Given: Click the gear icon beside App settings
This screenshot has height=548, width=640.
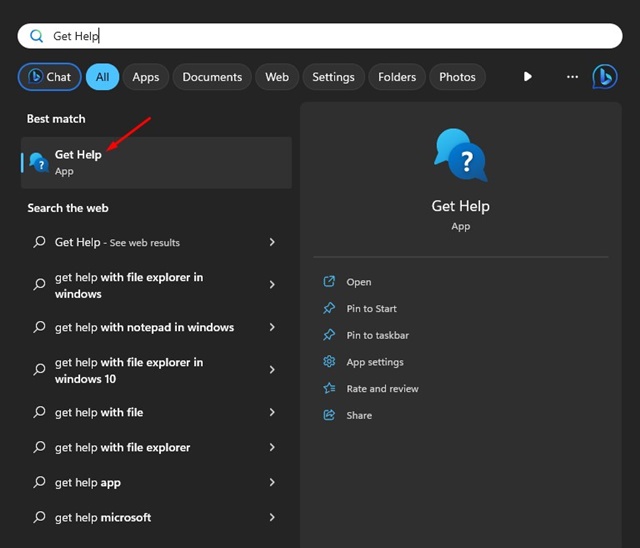Looking at the screenshot, I should (329, 362).
